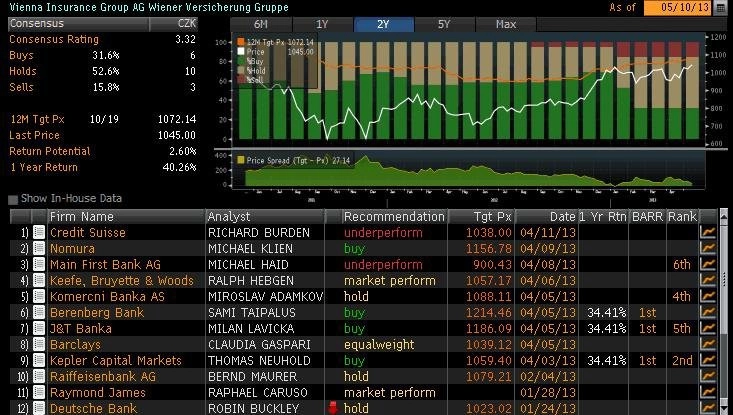This screenshot has height=415, width=733.
Task: Click the CZK currency field
Action: [x=174, y=23]
